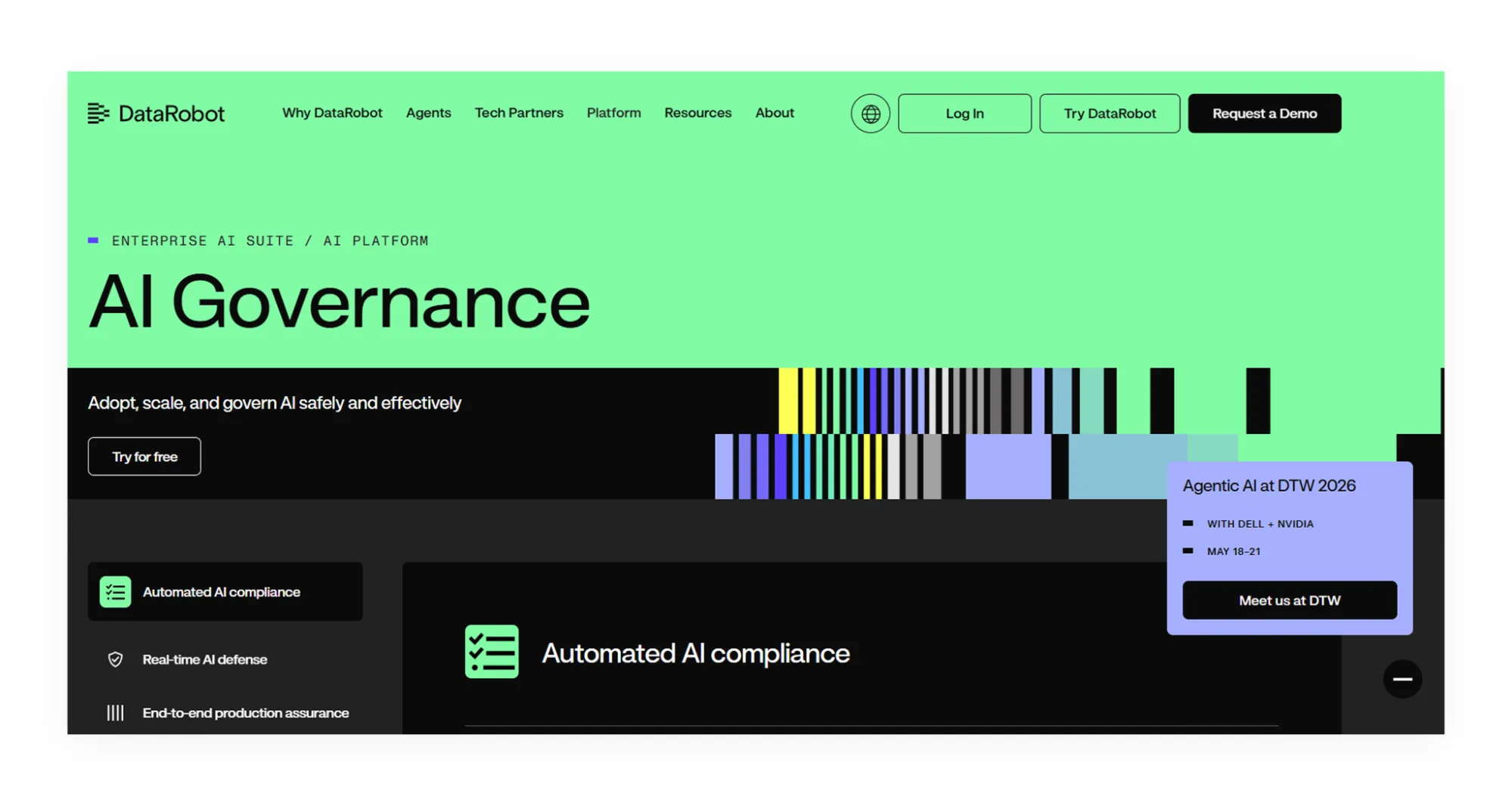The width and height of the screenshot is (1512, 806).
Task: Click the DataRobot wordmark link
Action: pyautogui.click(x=171, y=113)
